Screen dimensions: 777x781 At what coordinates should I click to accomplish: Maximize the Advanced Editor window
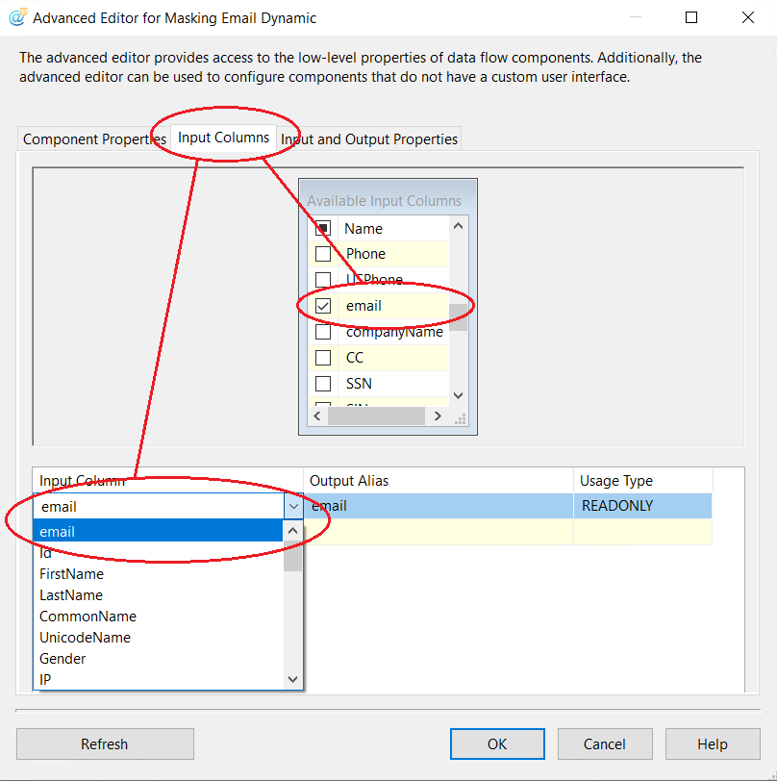point(692,18)
